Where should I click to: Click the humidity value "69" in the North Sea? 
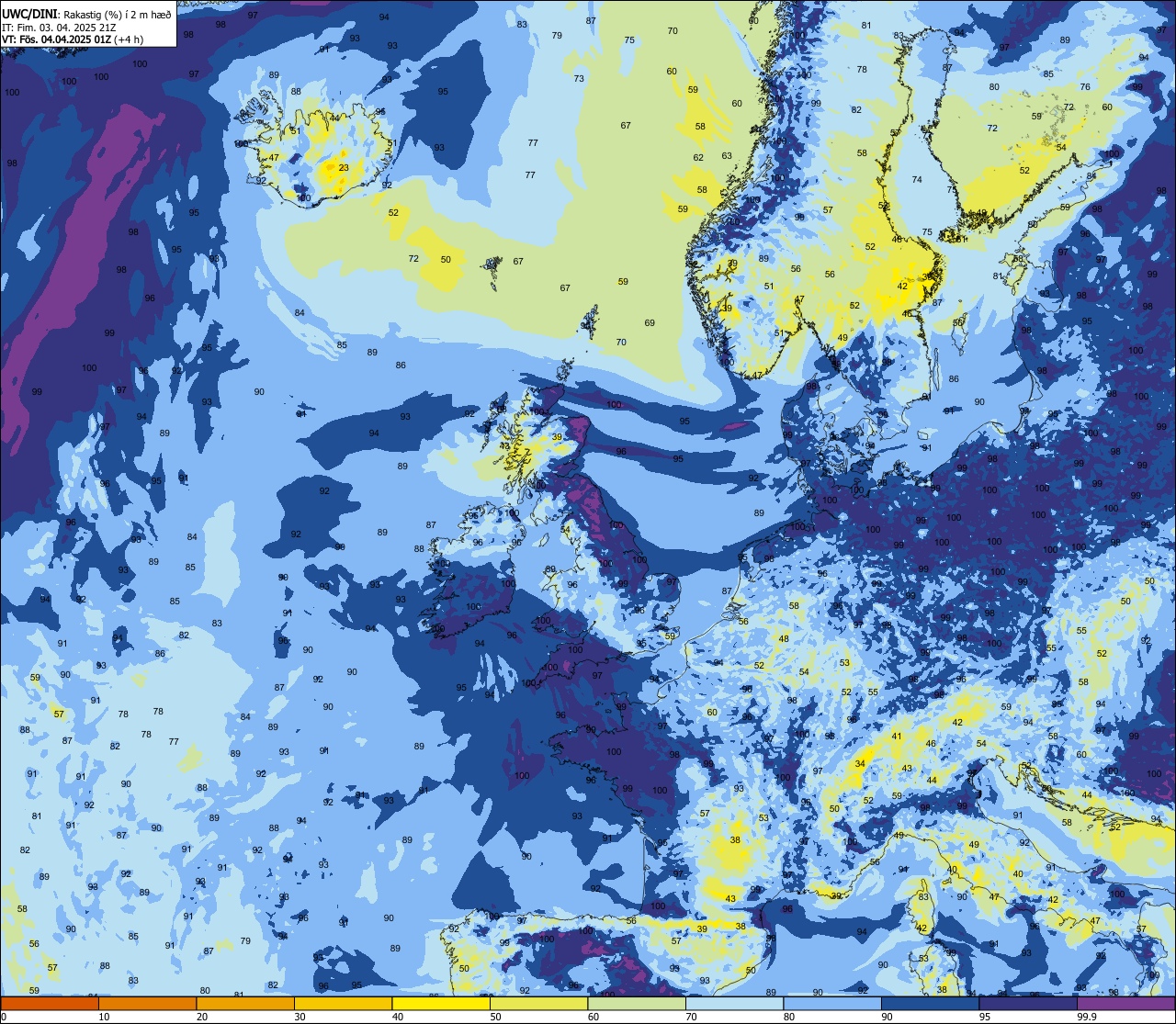point(650,323)
